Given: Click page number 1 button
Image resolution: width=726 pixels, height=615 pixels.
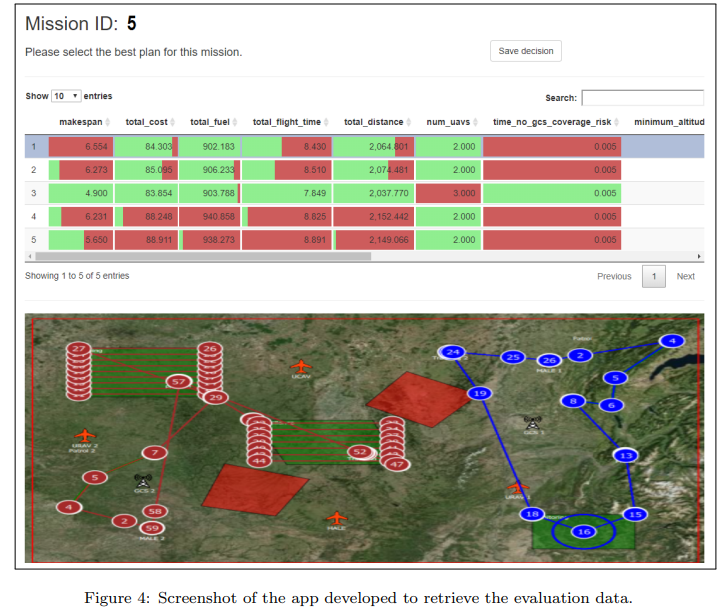Looking at the screenshot, I should pyautogui.click(x=654, y=276).
